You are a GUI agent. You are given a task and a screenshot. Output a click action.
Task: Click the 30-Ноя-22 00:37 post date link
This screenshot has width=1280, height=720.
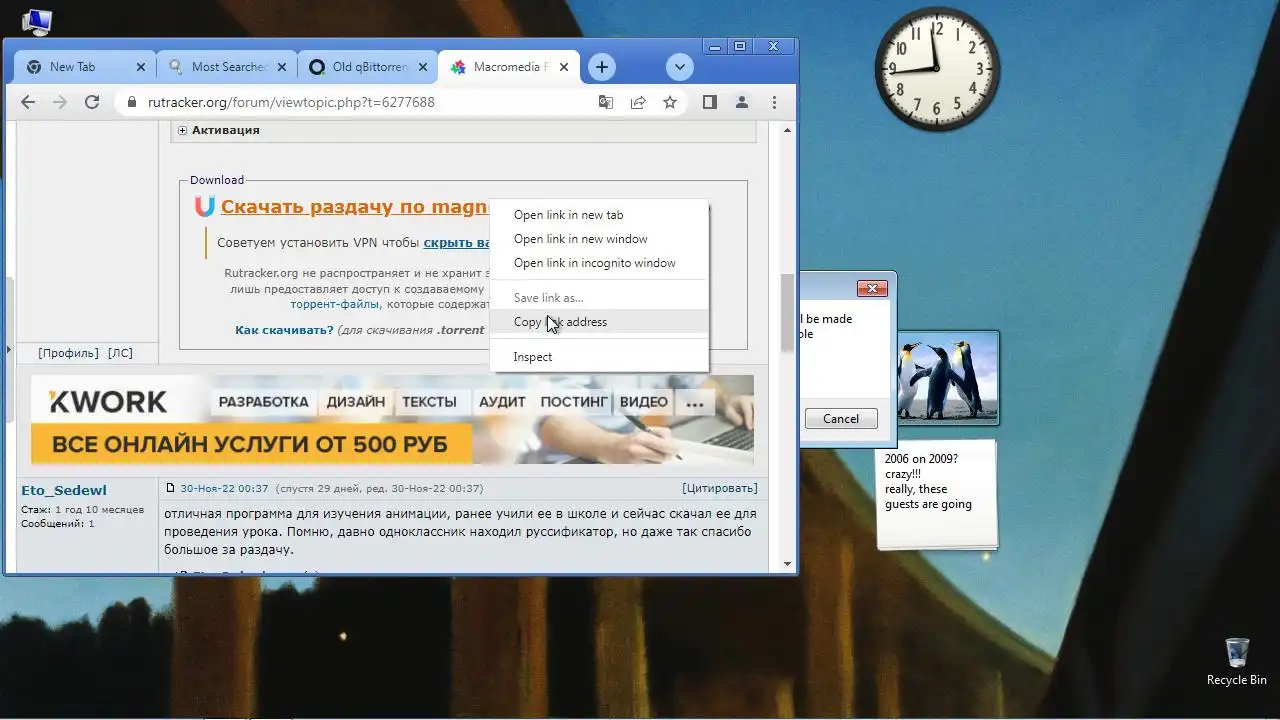(224, 489)
